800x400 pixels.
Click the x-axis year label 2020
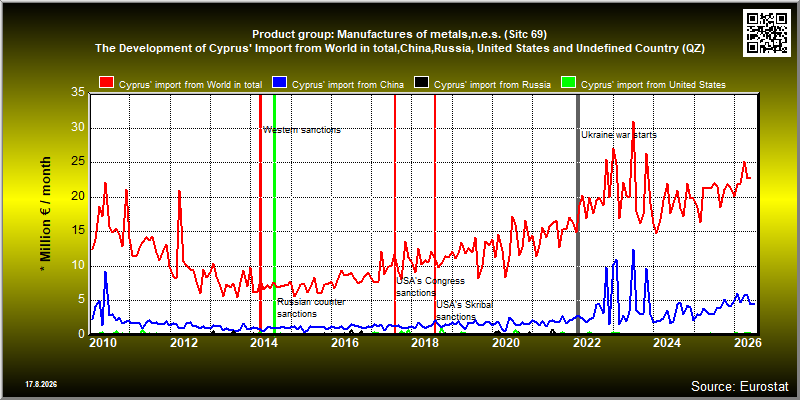[506, 343]
